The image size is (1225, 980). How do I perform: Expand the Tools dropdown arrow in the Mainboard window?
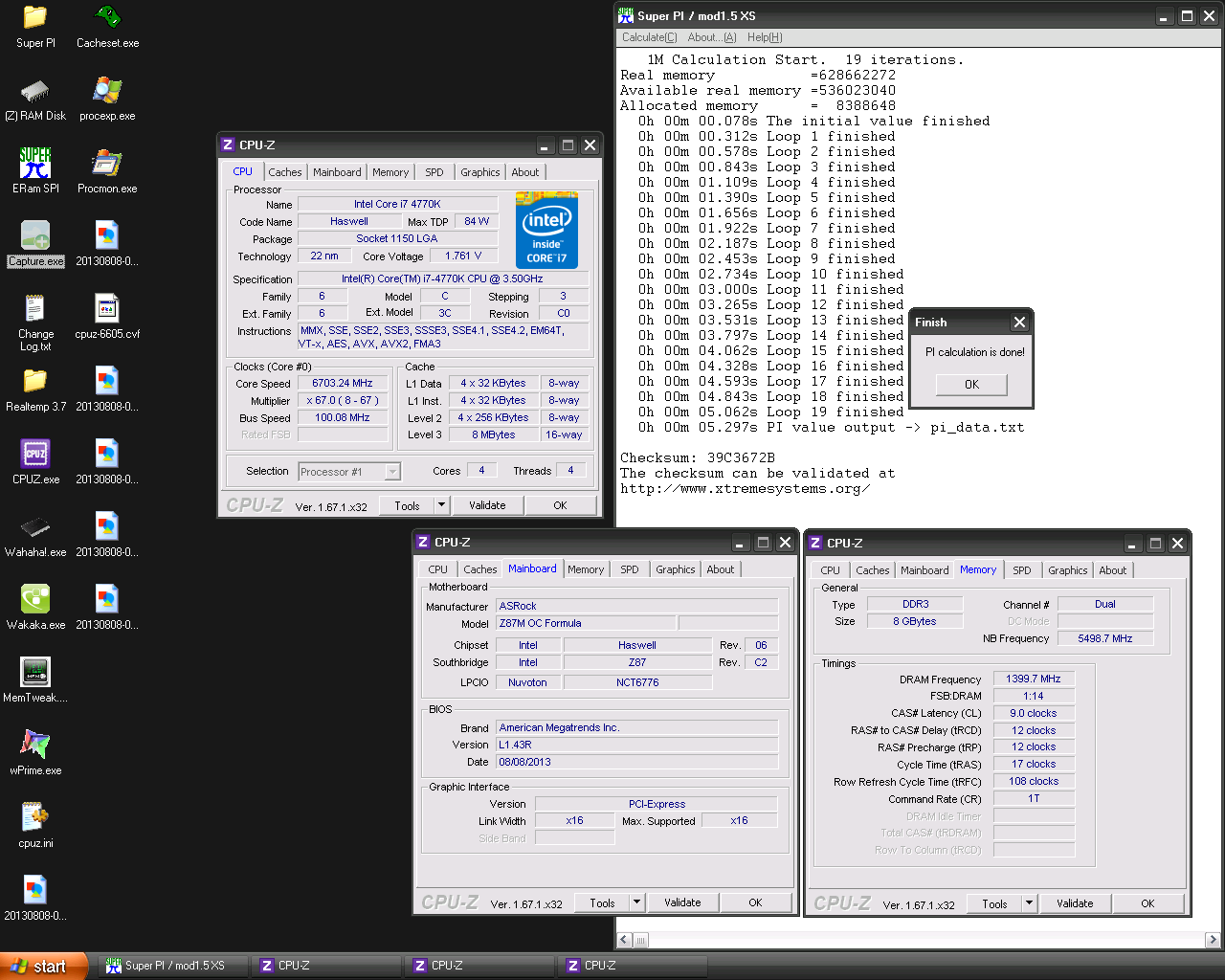coord(636,902)
